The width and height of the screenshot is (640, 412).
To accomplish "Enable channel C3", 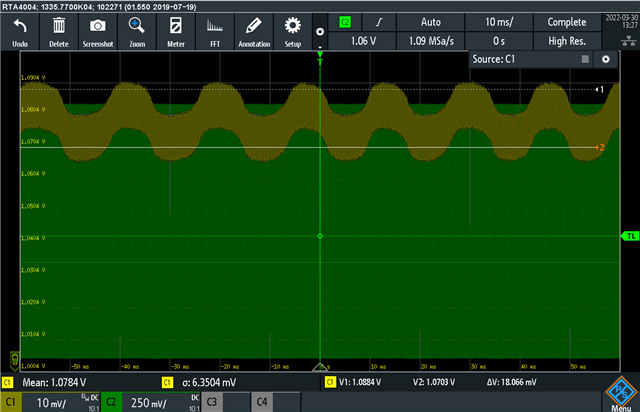I will tap(211, 402).
